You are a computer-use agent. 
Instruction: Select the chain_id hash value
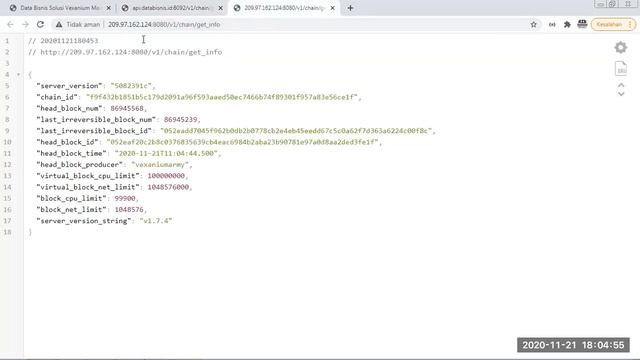(222, 97)
